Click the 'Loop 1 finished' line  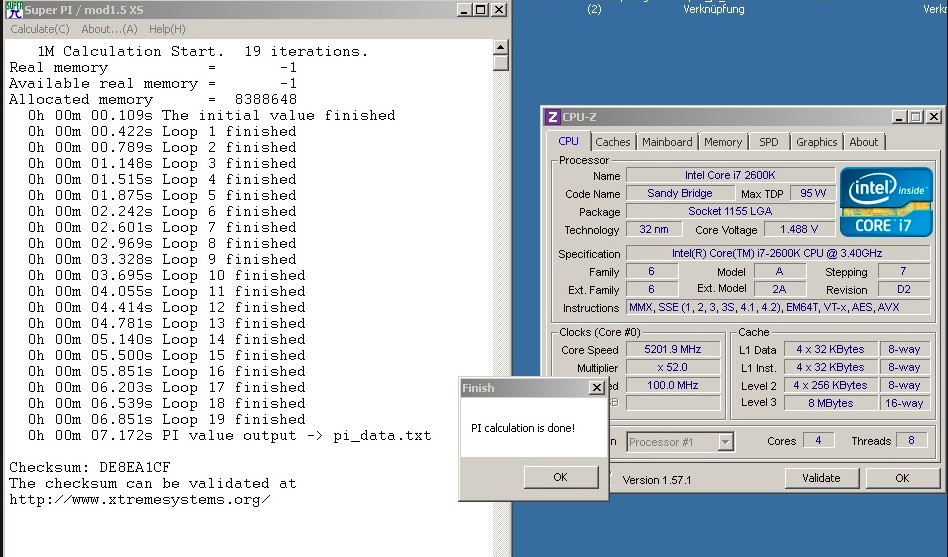(162, 131)
